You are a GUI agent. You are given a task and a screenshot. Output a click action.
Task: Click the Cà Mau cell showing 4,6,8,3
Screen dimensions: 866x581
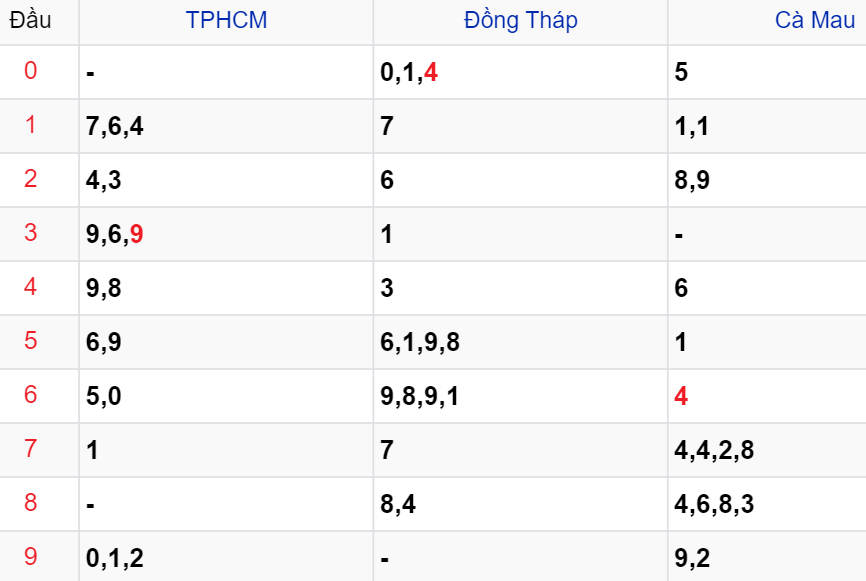click(x=714, y=504)
